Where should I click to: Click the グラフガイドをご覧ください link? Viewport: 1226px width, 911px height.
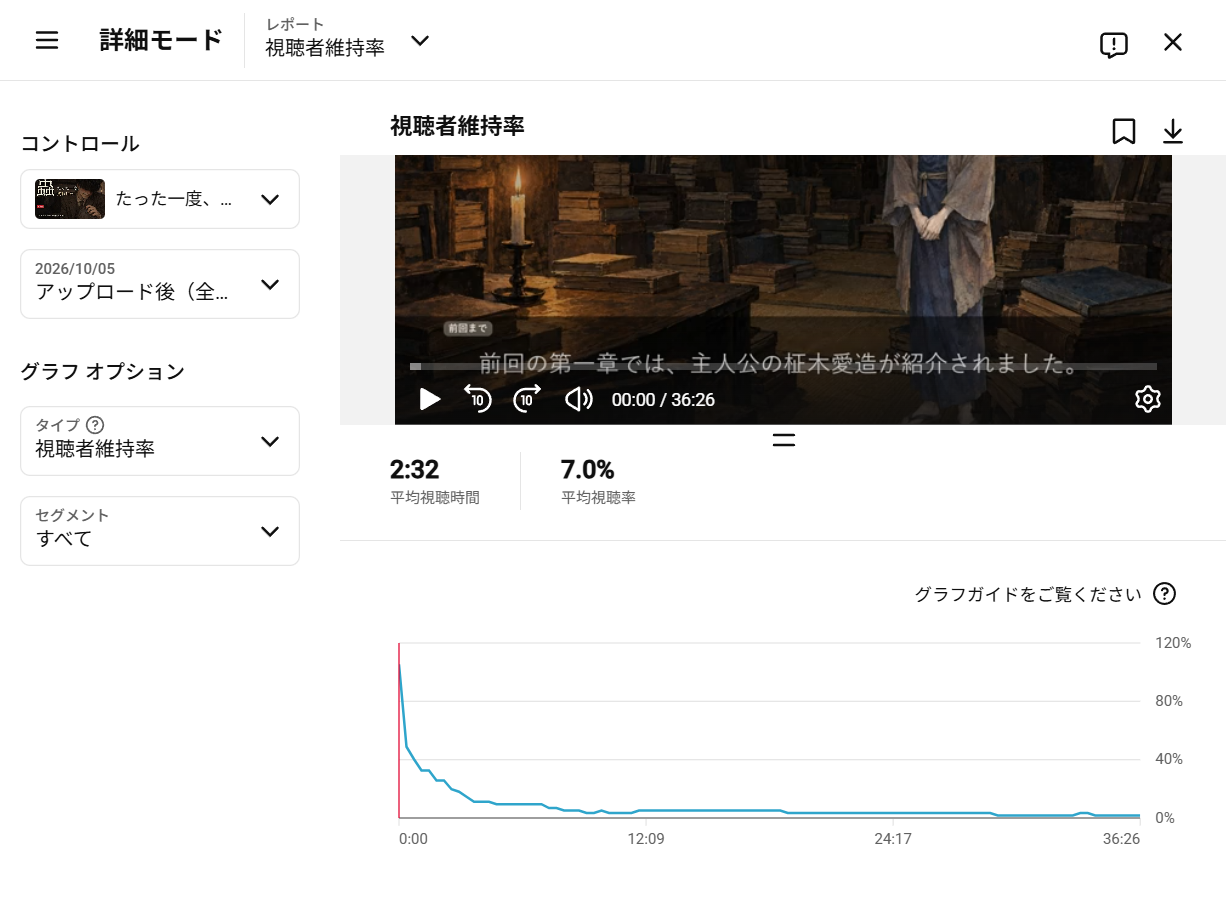point(1027,594)
